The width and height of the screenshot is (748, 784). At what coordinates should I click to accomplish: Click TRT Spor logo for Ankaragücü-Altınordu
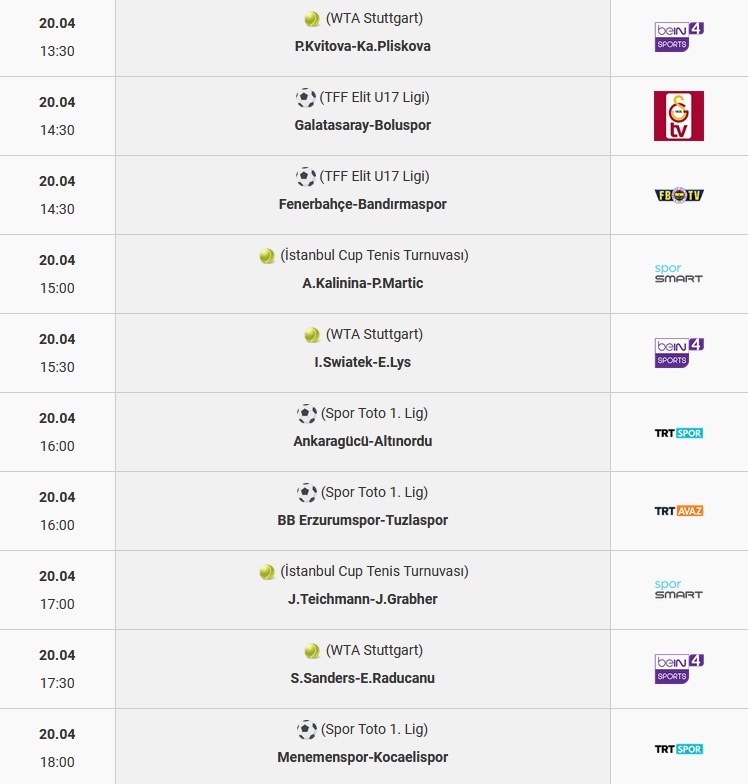point(679,433)
